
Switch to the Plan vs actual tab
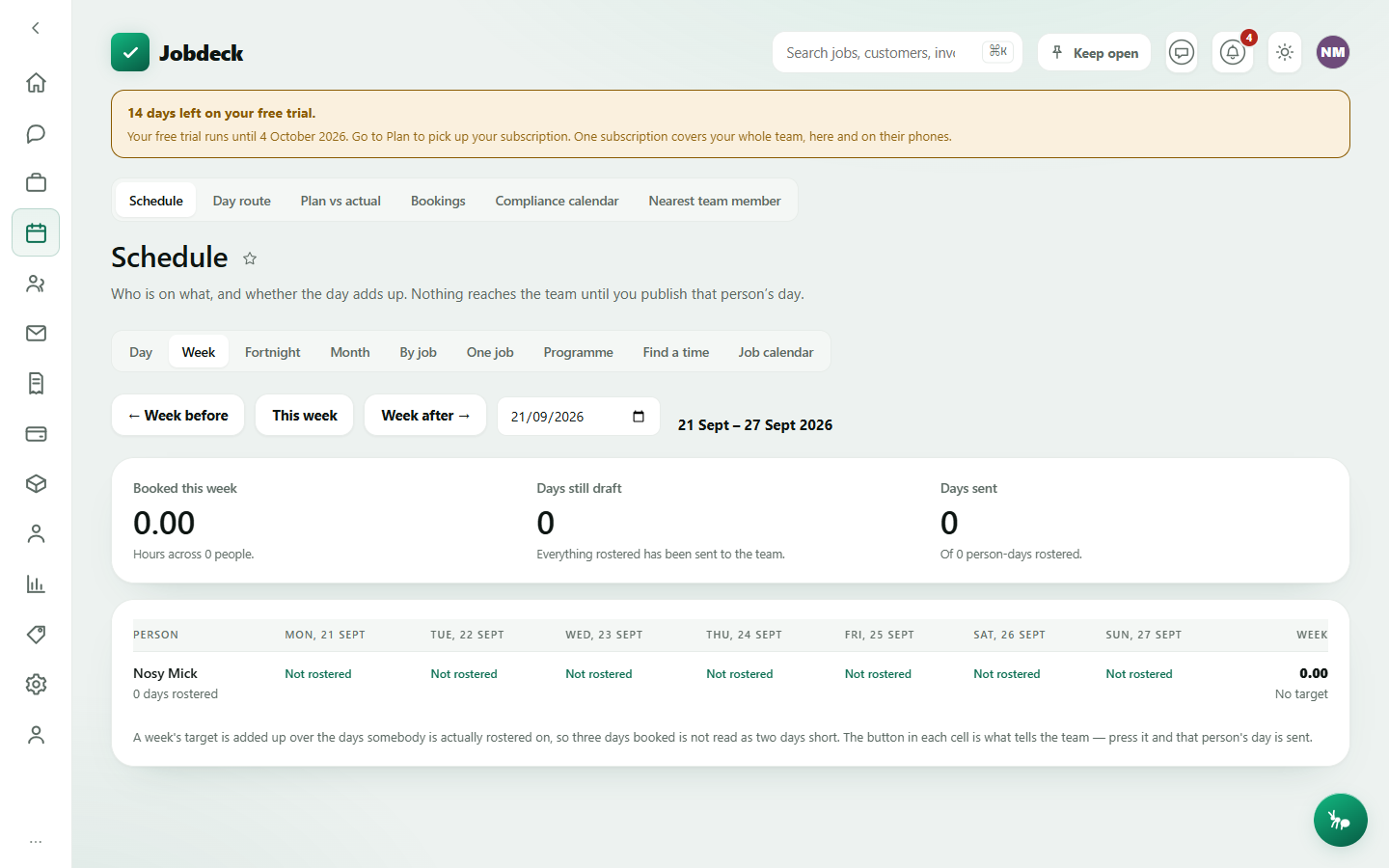pos(340,201)
